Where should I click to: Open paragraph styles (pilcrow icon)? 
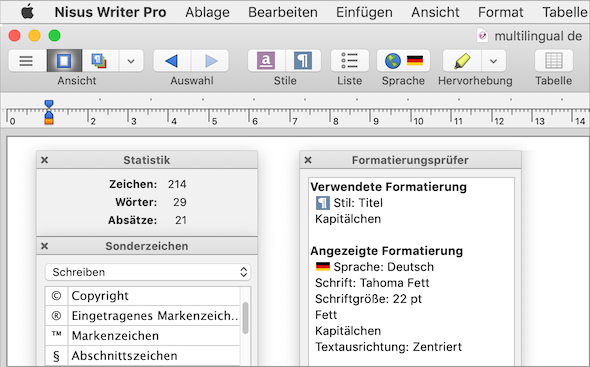[x=303, y=61]
